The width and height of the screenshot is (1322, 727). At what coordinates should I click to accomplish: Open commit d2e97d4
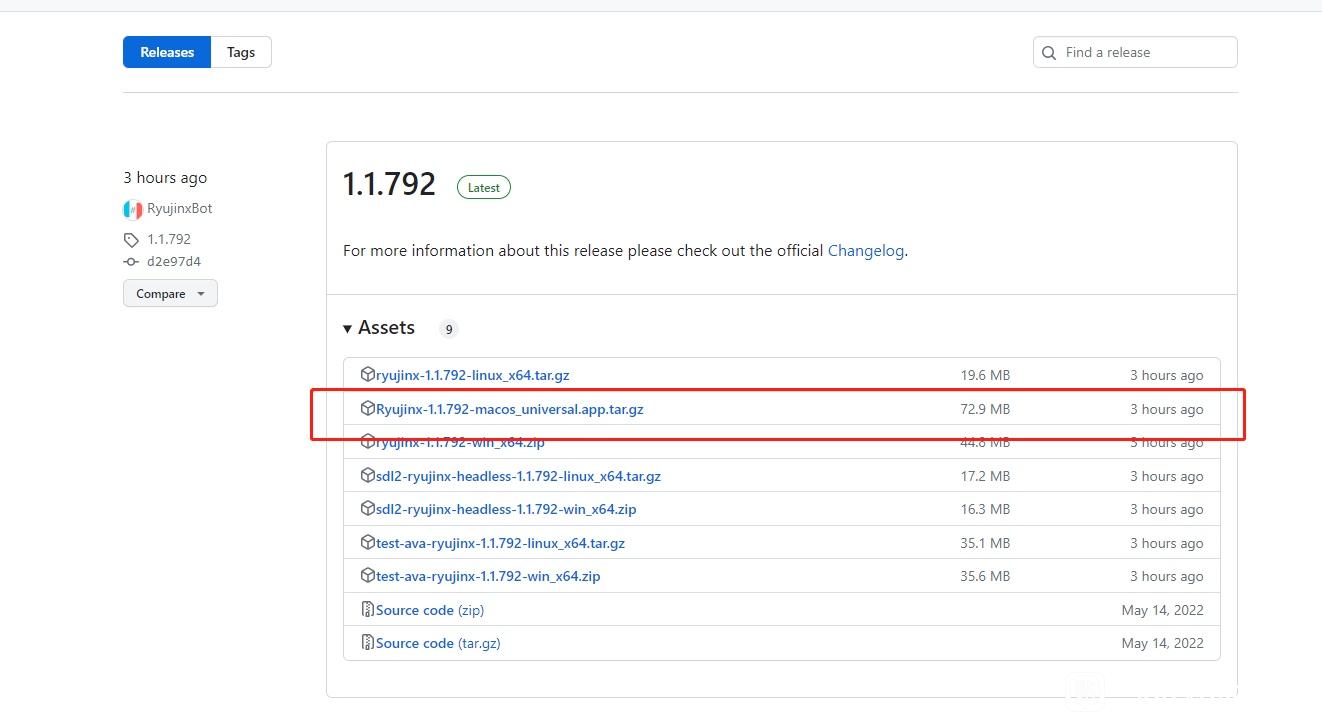click(x=174, y=262)
